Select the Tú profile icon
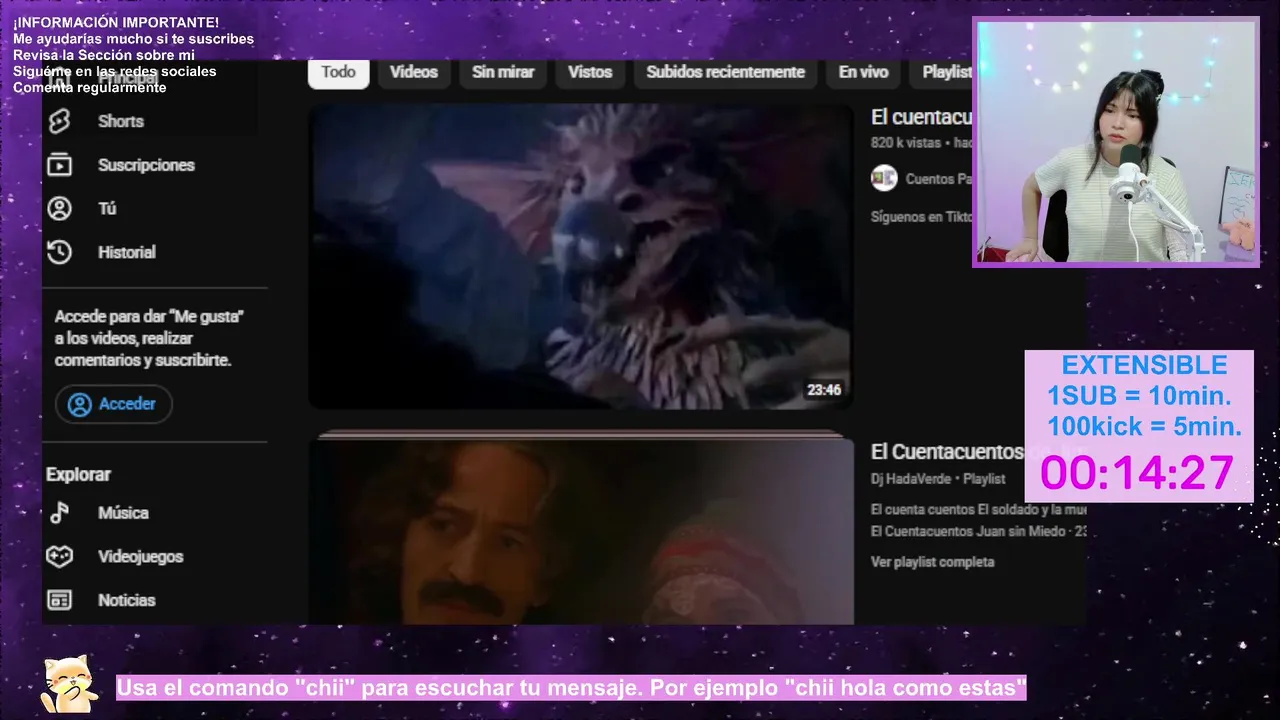 point(60,208)
